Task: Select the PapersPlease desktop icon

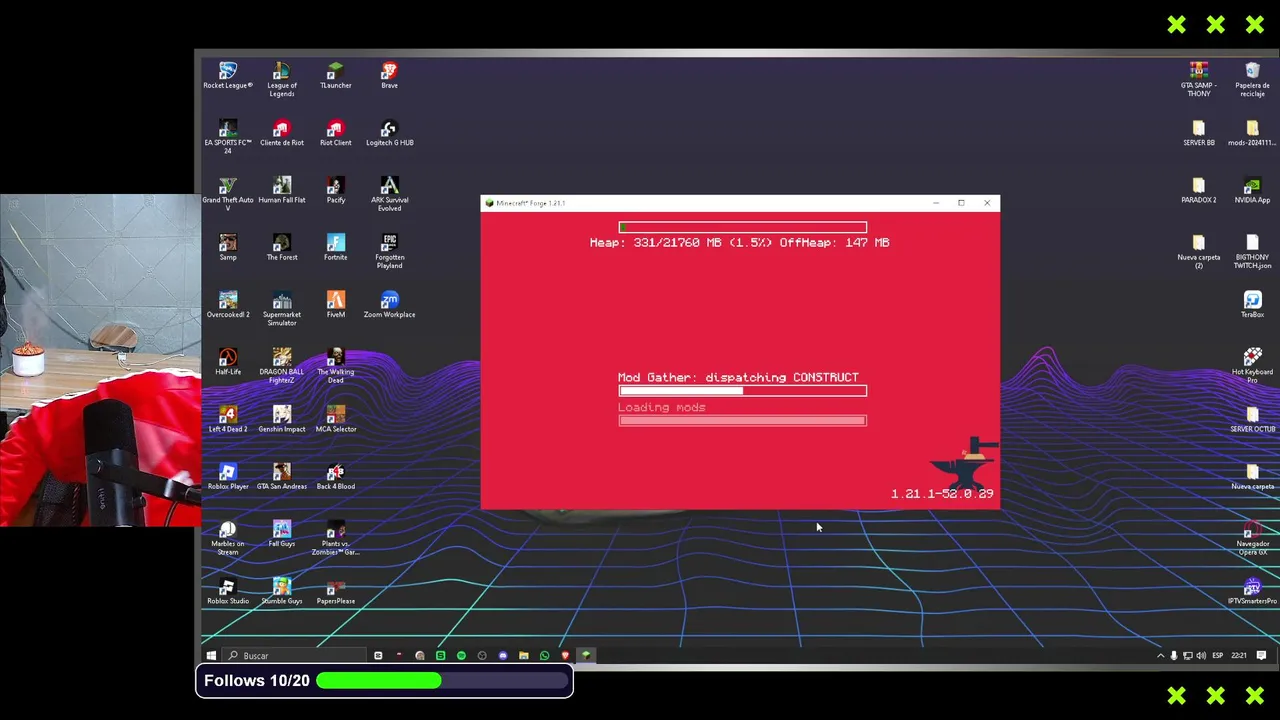Action: [336, 590]
